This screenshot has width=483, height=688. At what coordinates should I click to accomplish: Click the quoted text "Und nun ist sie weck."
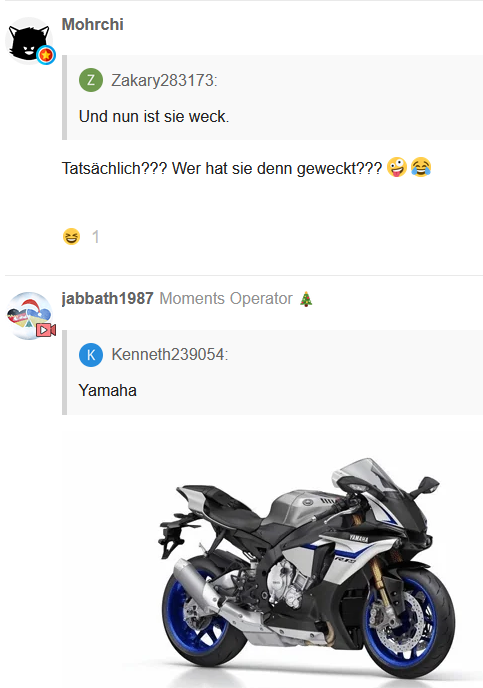154,117
